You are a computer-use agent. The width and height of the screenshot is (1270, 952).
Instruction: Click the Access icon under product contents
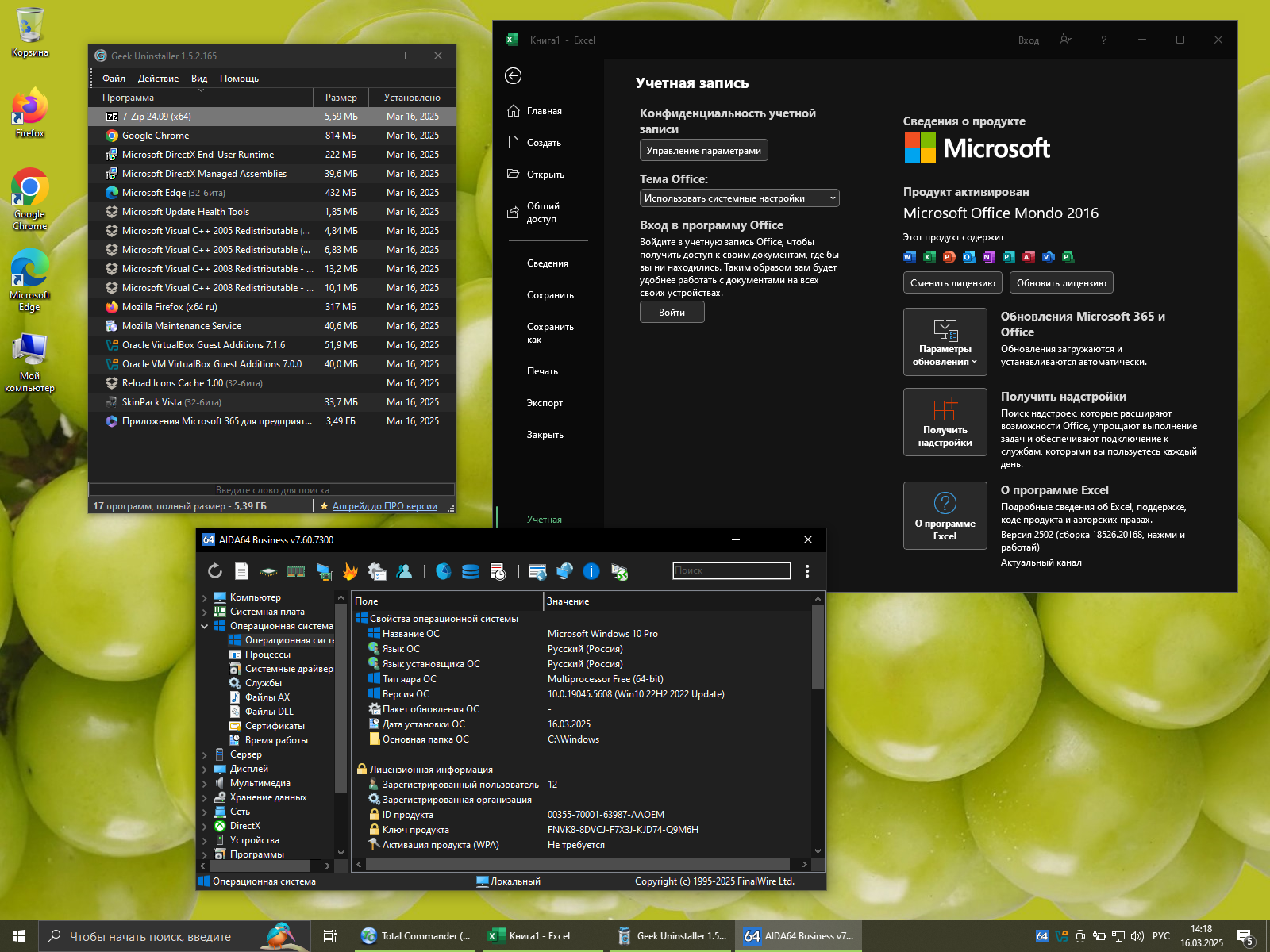1029,257
